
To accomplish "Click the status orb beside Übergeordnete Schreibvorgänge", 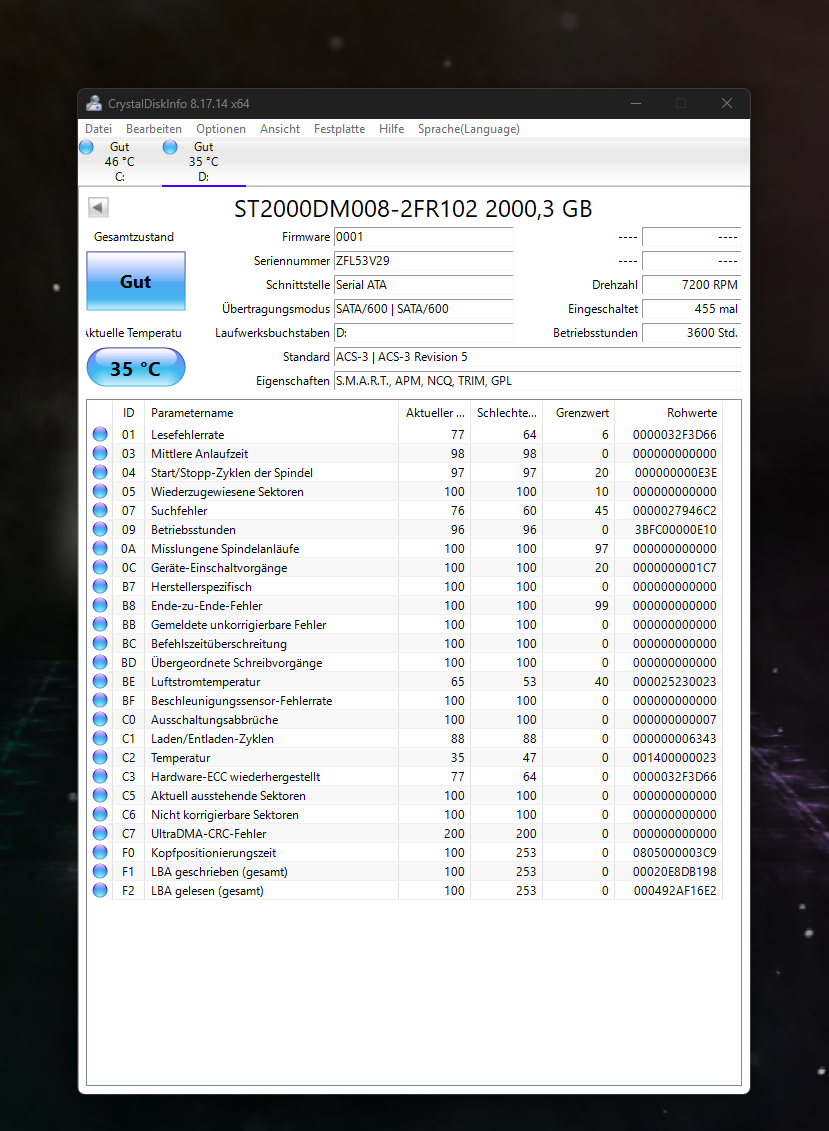I will (100, 662).
